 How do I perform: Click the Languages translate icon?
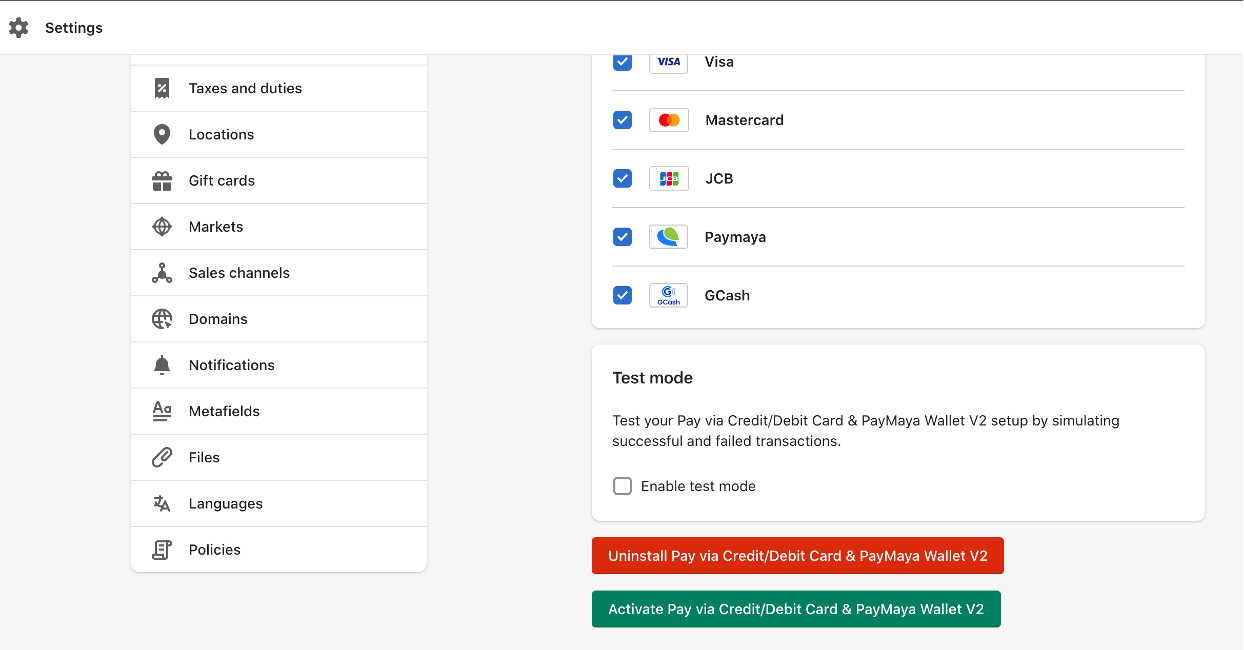click(x=162, y=503)
